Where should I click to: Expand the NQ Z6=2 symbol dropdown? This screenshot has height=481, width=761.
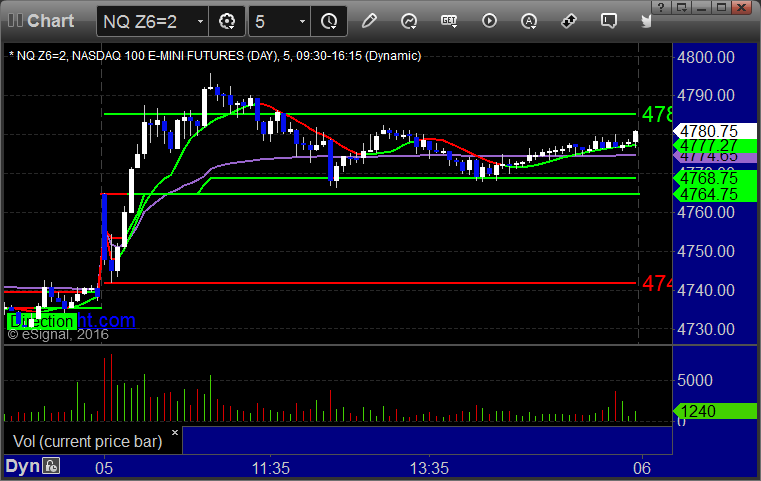tap(200, 21)
